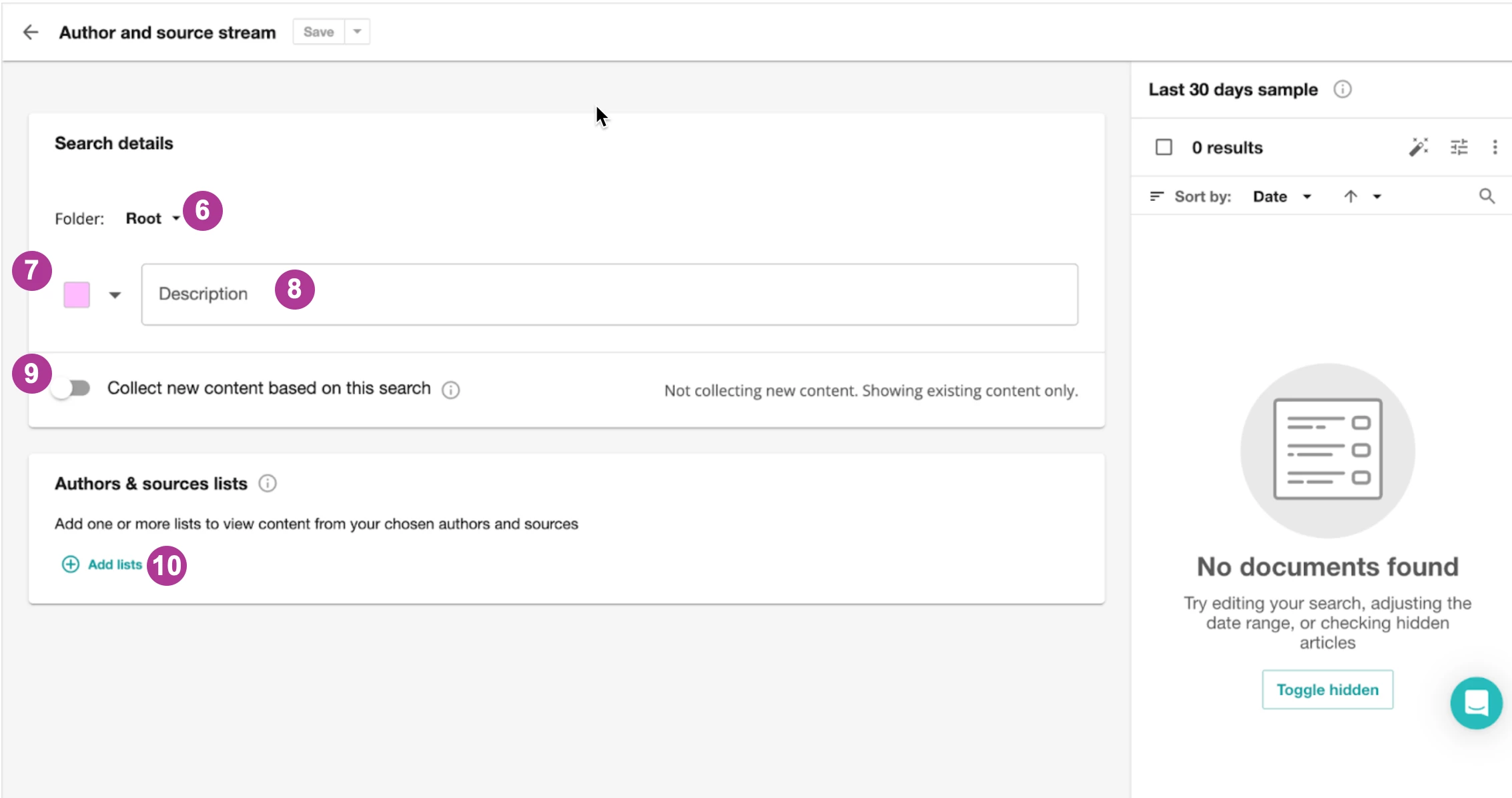Open the color picker dropdown arrow

click(115, 295)
